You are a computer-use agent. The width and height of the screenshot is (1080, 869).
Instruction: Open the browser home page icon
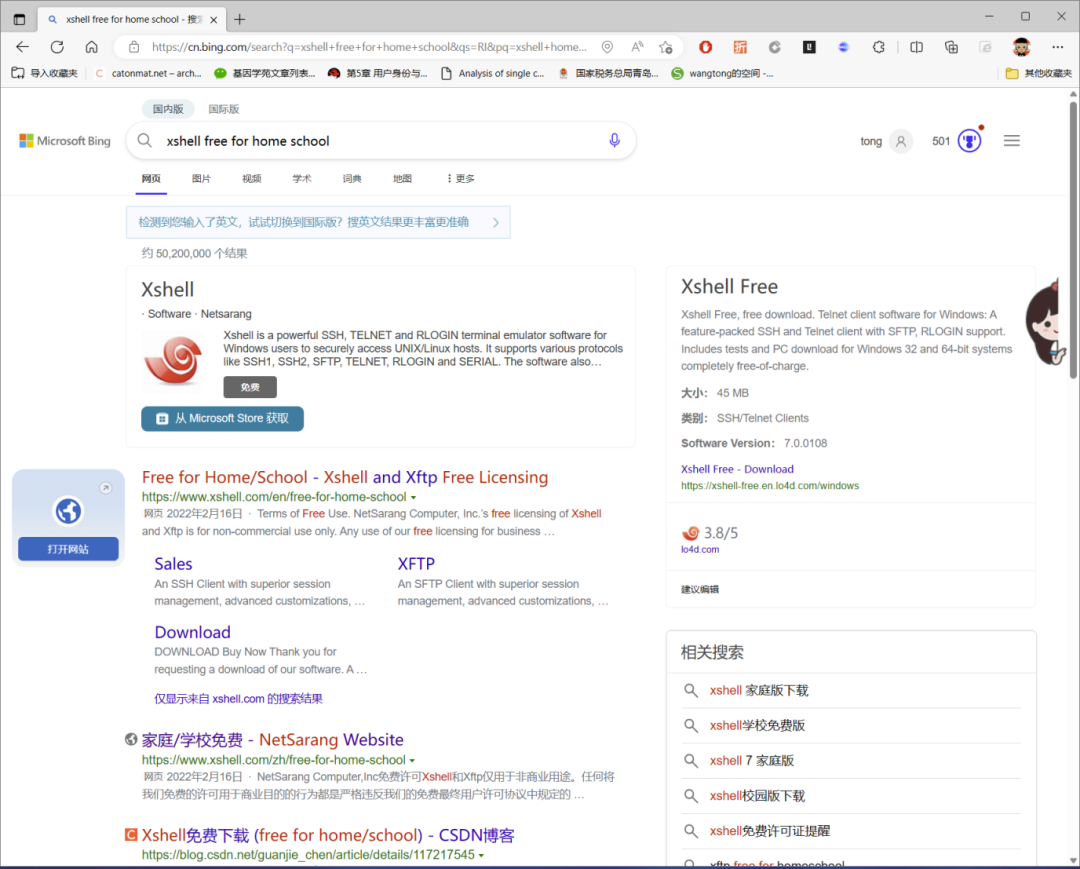[x=92, y=47]
